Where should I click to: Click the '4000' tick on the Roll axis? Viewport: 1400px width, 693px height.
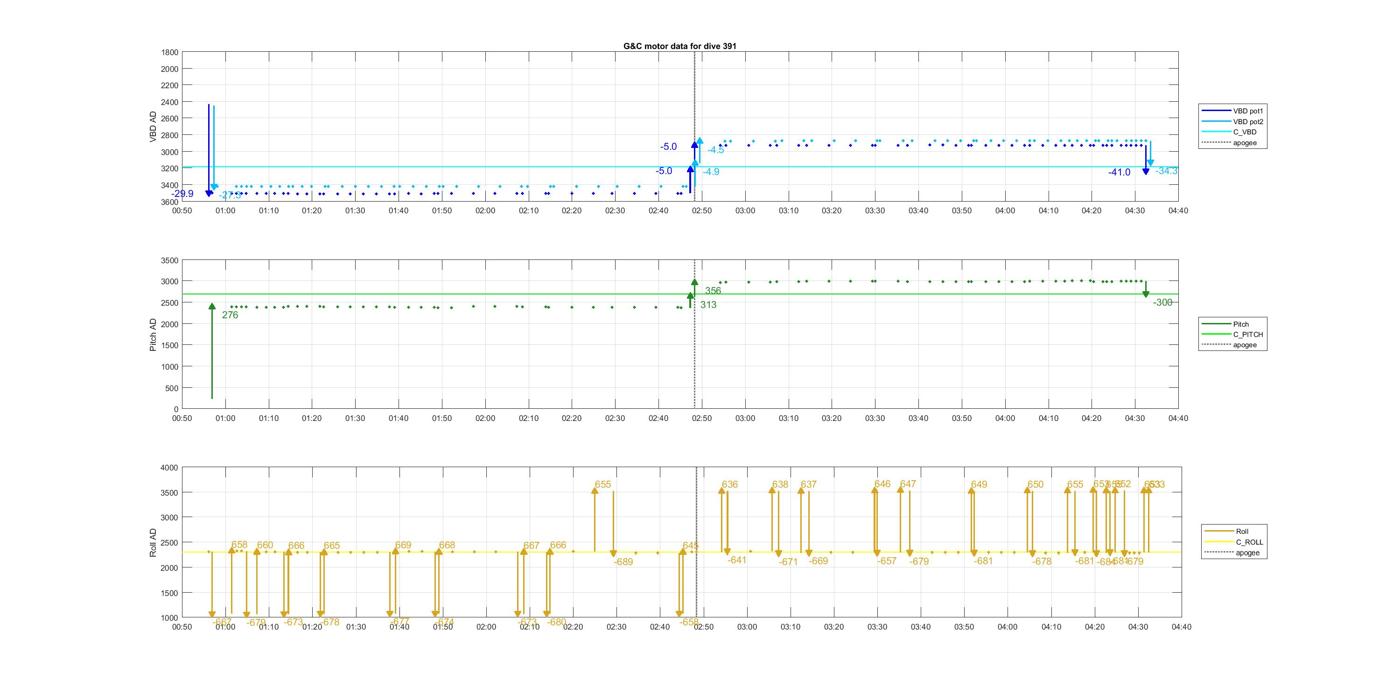170,467
